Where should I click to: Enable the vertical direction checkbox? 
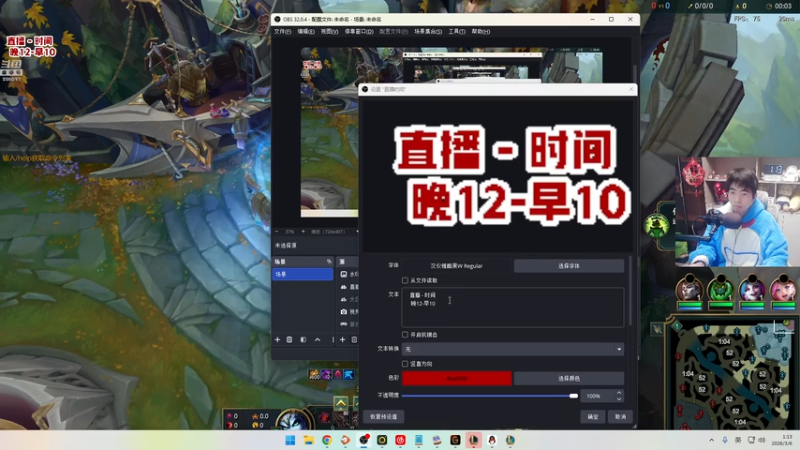coord(405,364)
